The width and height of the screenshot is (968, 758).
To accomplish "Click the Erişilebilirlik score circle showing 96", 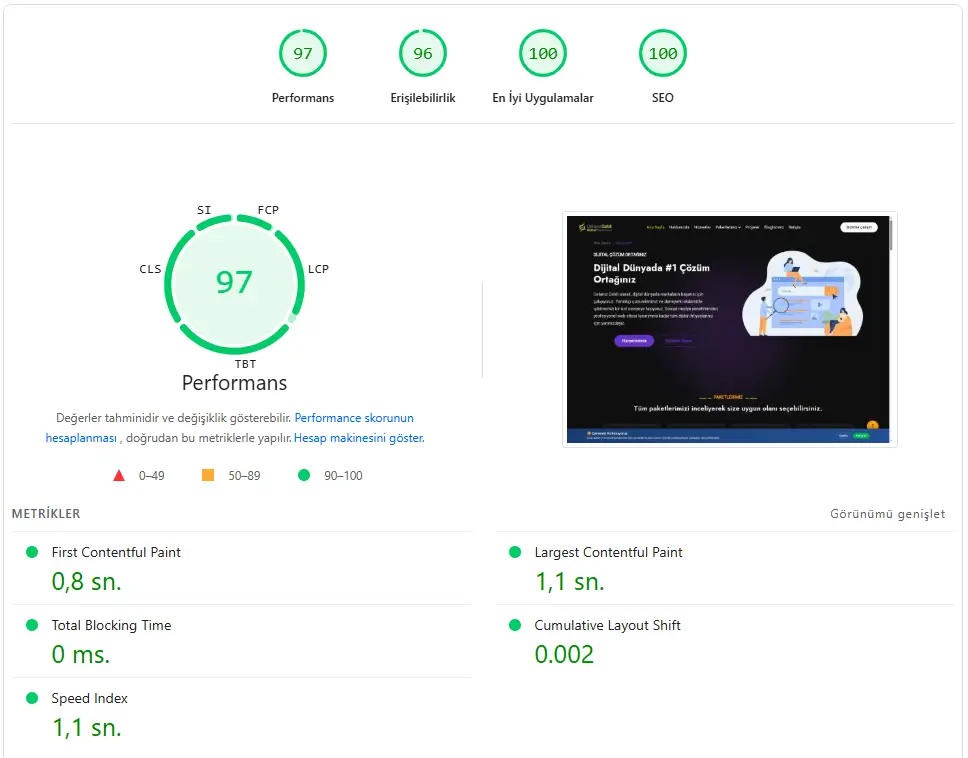I will [422, 53].
